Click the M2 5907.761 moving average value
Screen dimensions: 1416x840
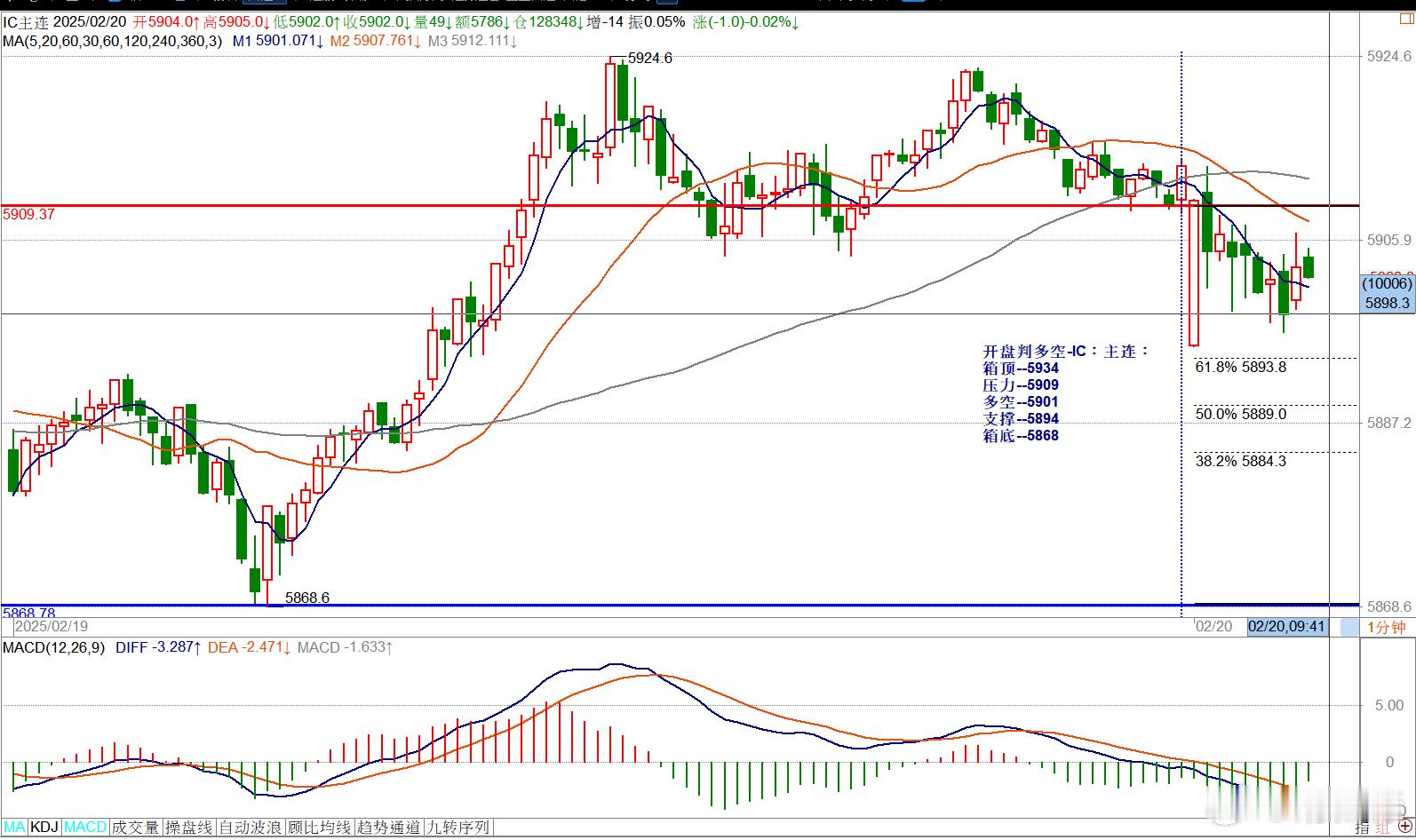tap(375, 41)
